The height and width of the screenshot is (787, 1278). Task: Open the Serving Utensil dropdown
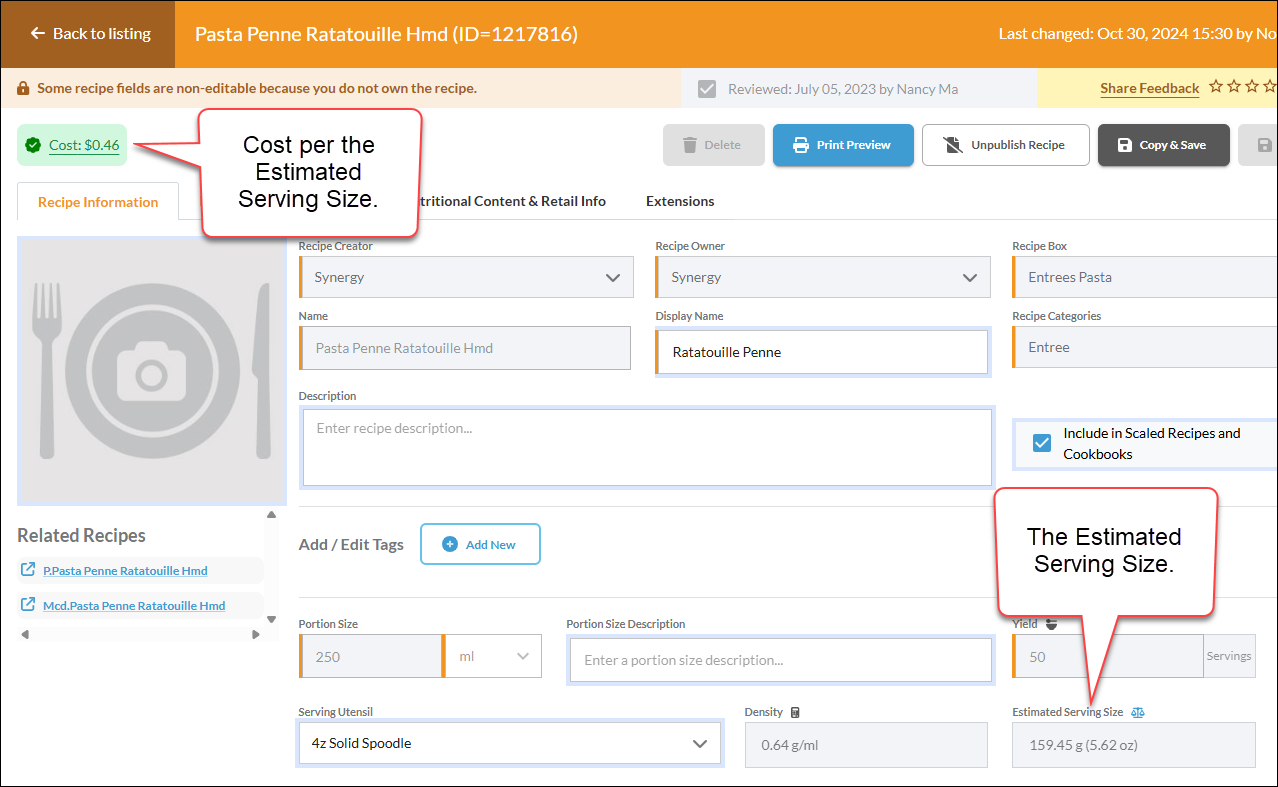pos(509,743)
